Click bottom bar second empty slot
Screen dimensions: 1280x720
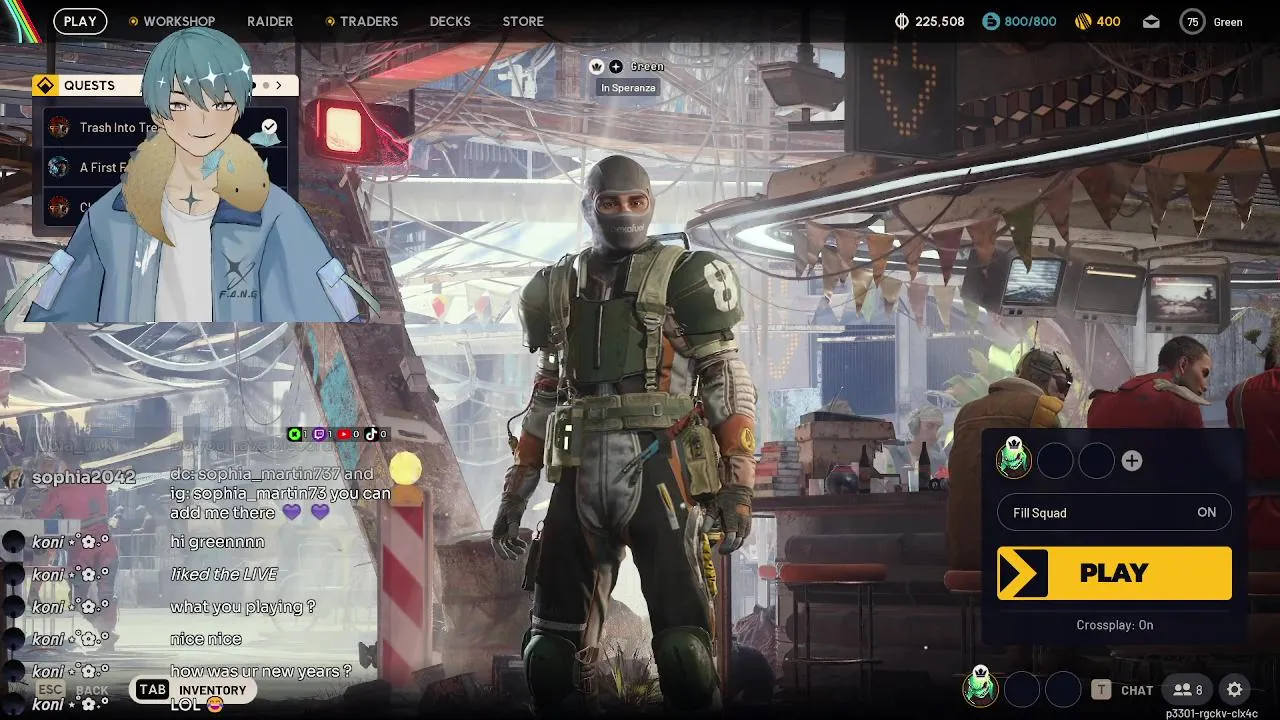tap(1021, 689)
